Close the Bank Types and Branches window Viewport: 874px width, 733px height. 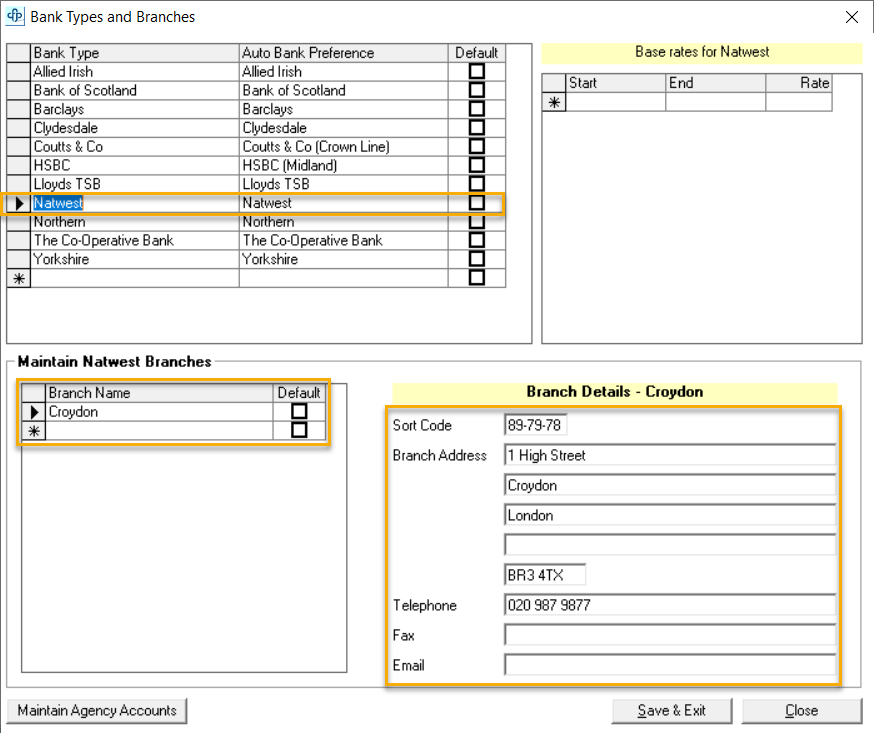(x=851, y=17)
